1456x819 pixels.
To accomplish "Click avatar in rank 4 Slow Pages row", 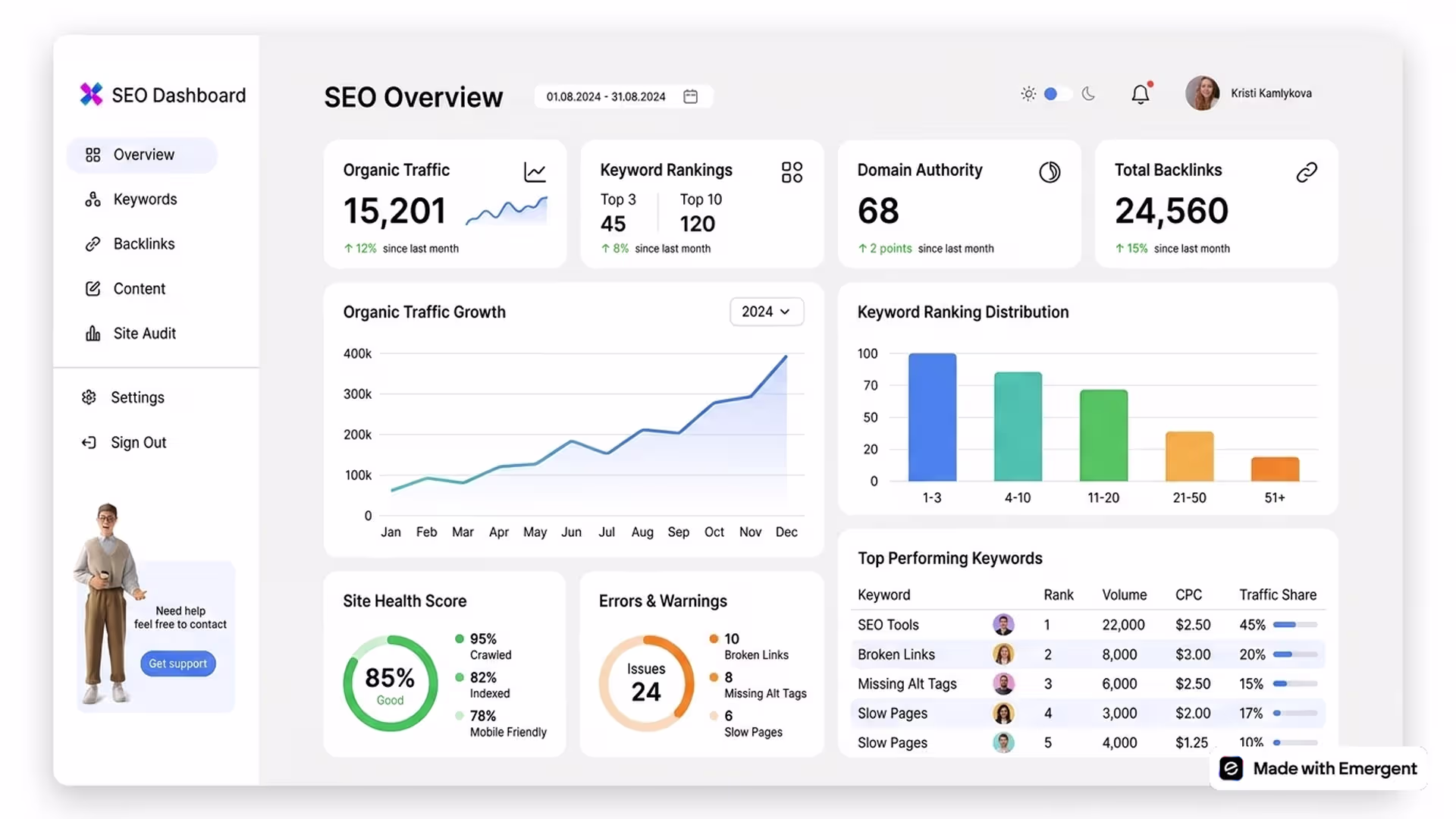I will click(x=1003, y=714).
